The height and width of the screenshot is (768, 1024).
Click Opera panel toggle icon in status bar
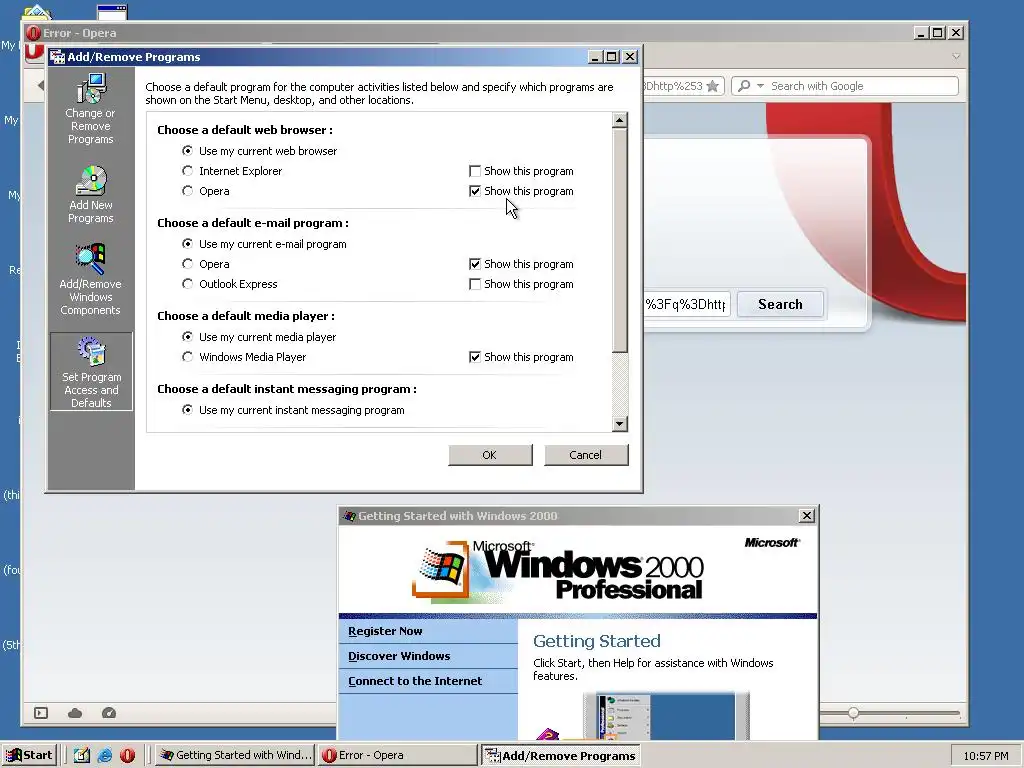click(x=41, y=713)
